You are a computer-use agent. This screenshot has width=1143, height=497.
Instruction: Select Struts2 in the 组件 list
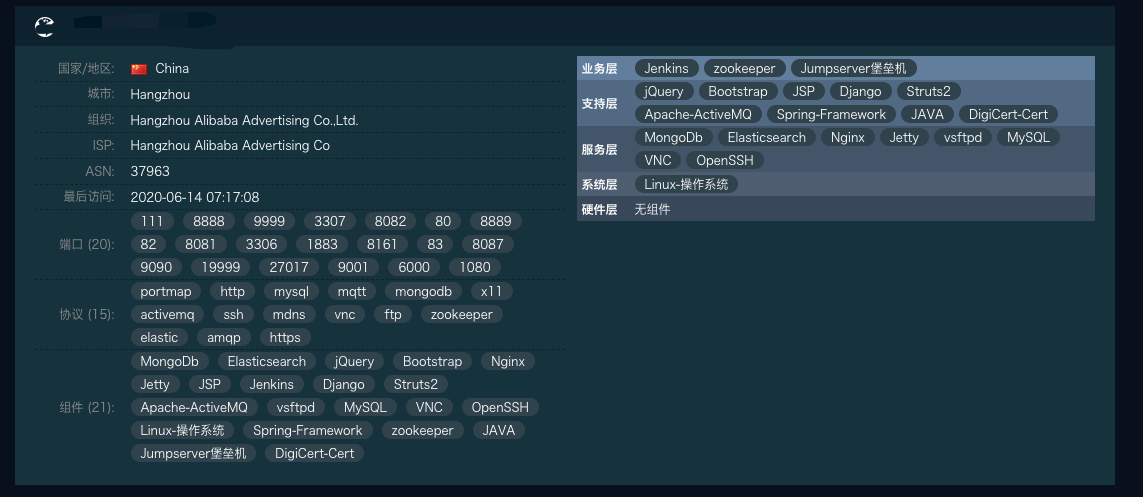tap(416, 385)
